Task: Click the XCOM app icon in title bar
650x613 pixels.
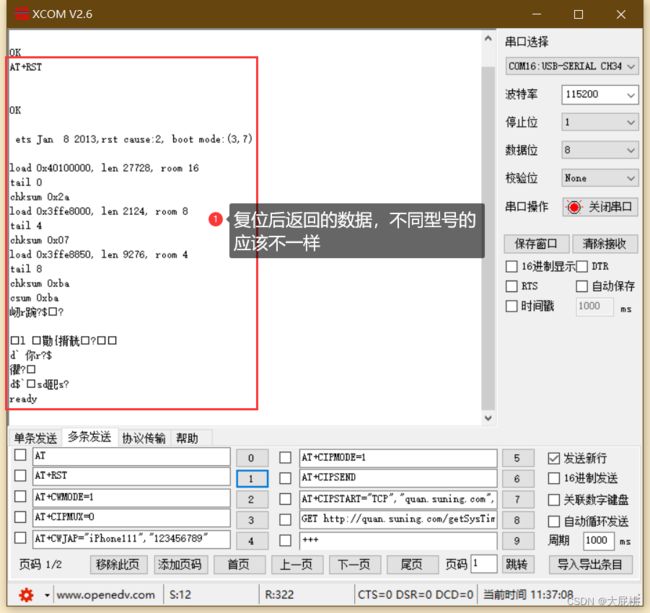Action: (x=22, y=14)
